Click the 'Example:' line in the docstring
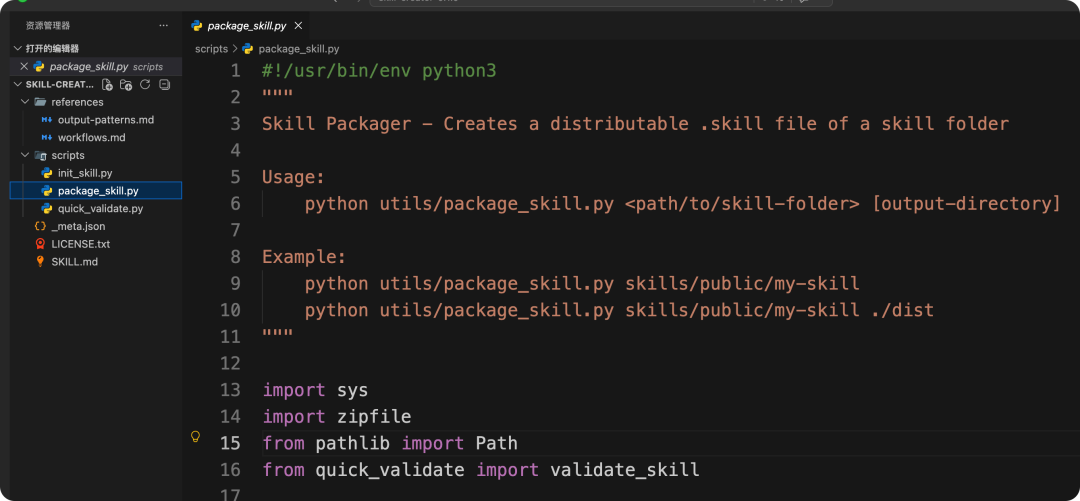This screenshot has height=501, width=1080. pos(304,257)
